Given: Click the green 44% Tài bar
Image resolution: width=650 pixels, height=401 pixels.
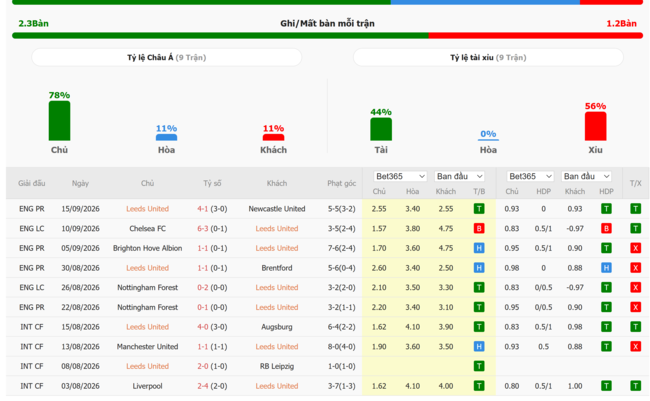Looking at the screenshot, I should (381, 129).
